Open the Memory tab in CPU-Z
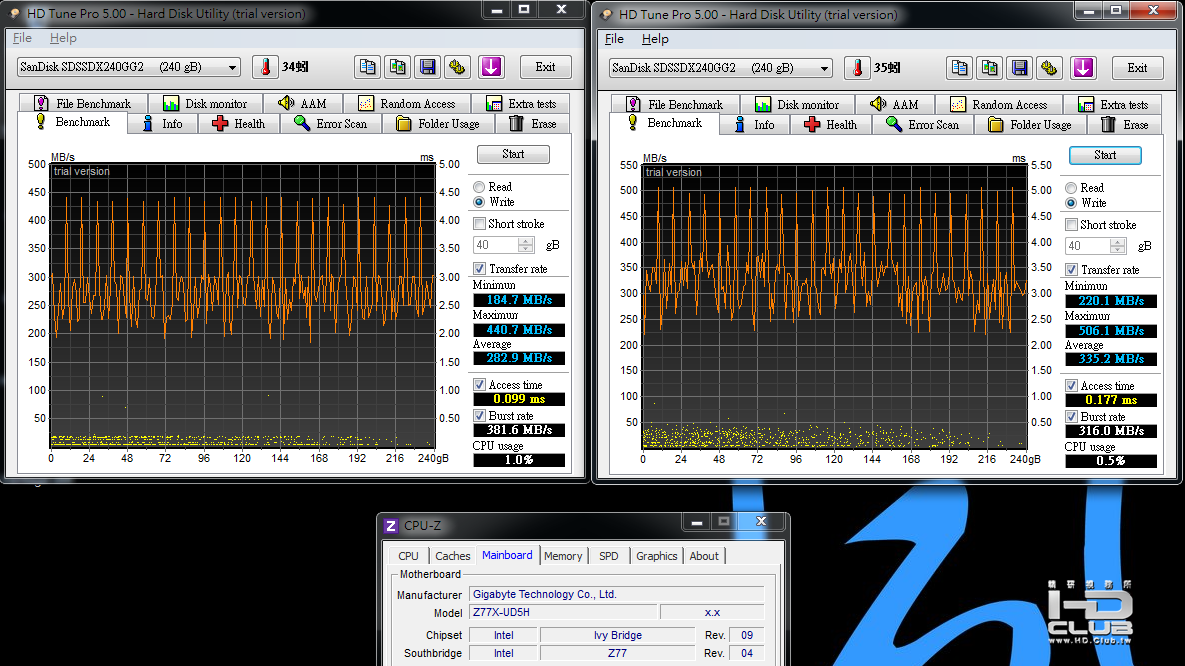 [563, 556]
